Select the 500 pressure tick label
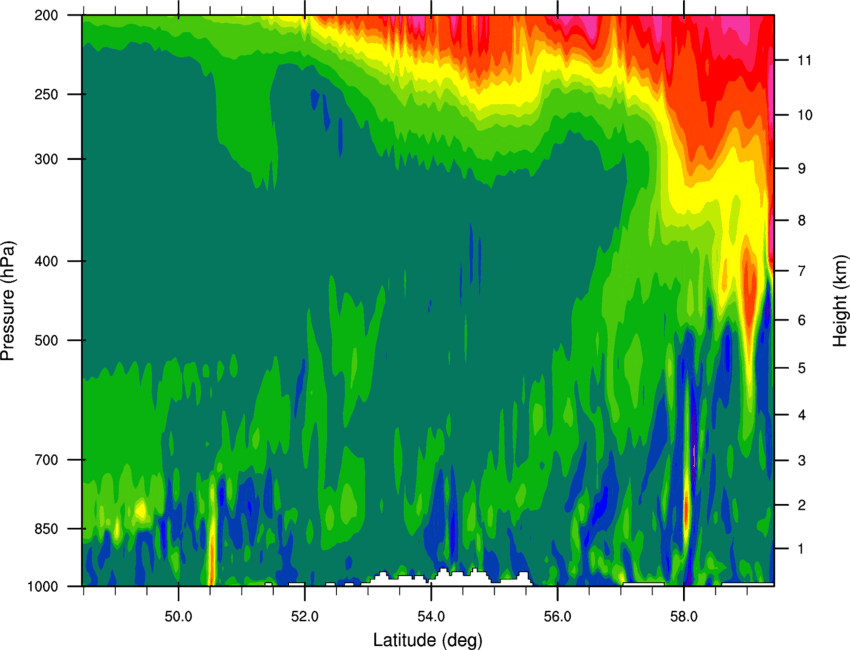This screenshot has width=850, height=650. [46, 340]
